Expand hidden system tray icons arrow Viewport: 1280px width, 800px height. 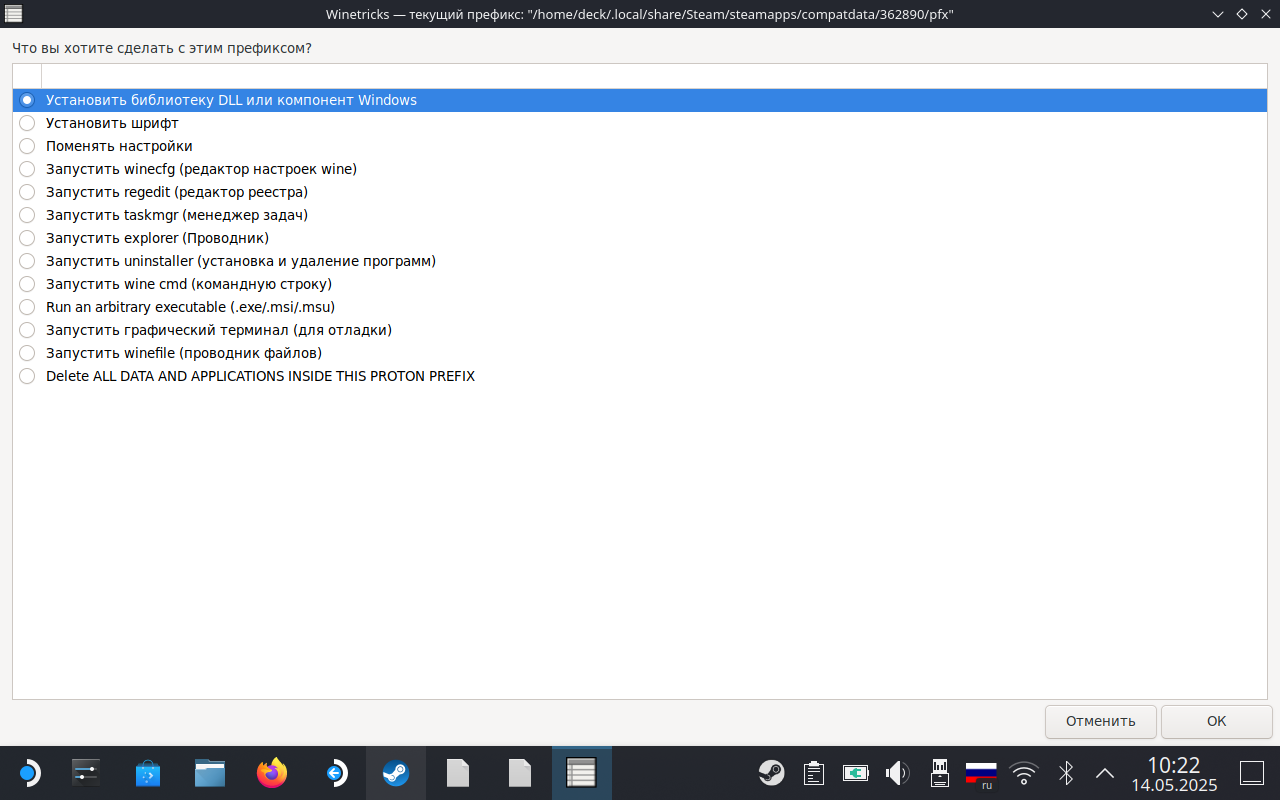click(x=1105, y=773)
